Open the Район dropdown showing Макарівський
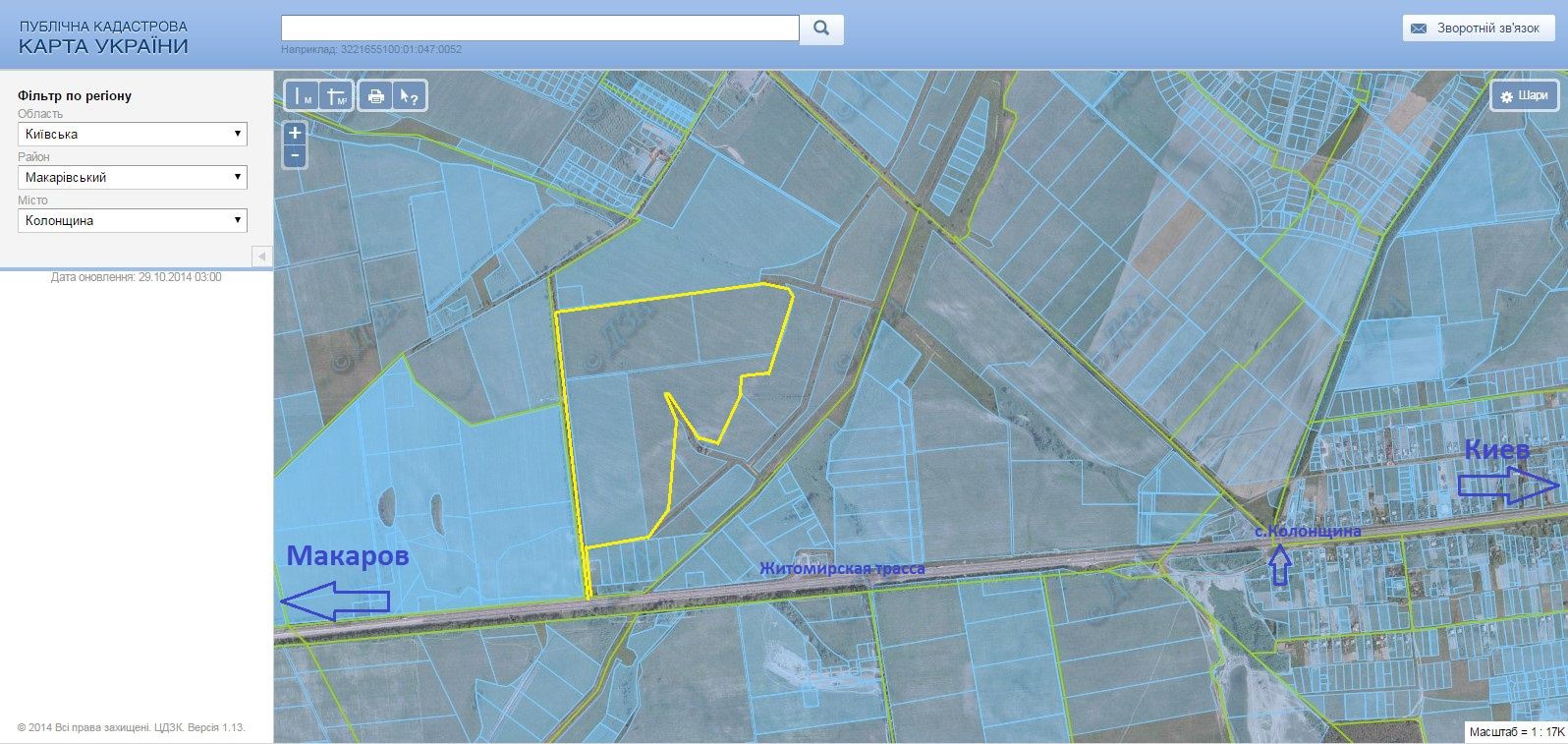Viewport: 1568px width, 744px height. click(133, 177)
